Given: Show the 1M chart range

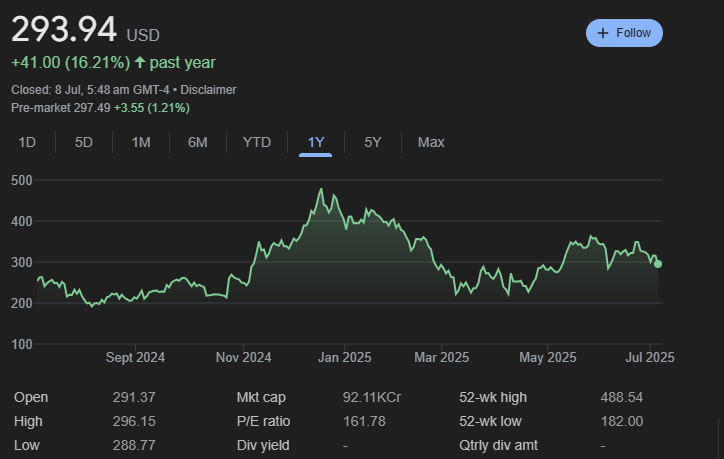Looking at the screenshot, I should point(141,142).
